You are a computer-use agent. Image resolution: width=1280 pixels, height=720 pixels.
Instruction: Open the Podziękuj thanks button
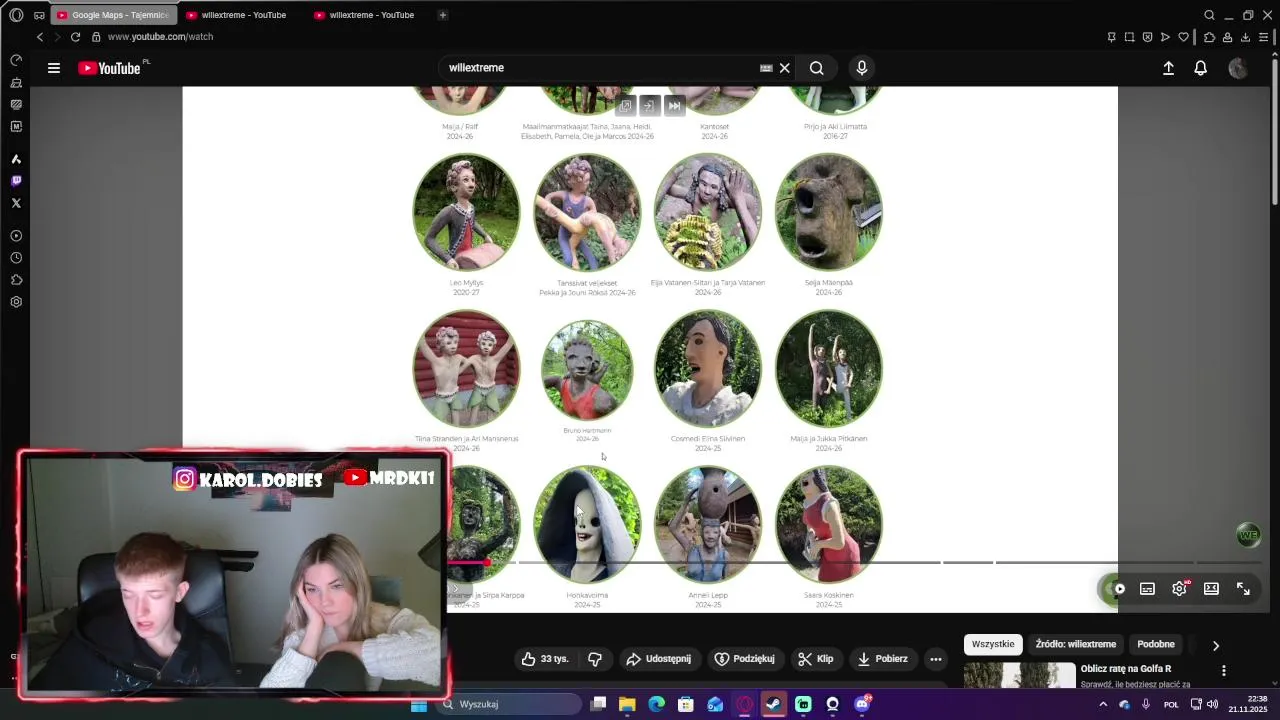click(745, 659)
